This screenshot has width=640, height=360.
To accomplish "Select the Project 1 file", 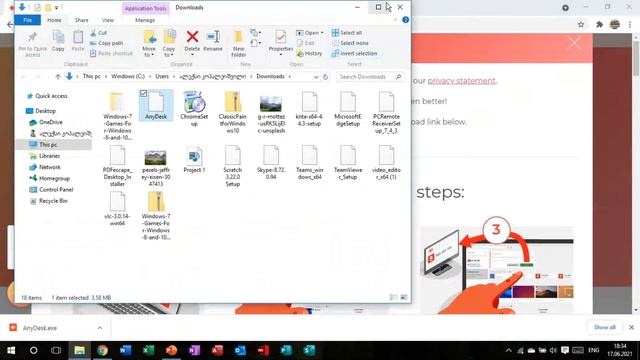I will click(194, 160).
